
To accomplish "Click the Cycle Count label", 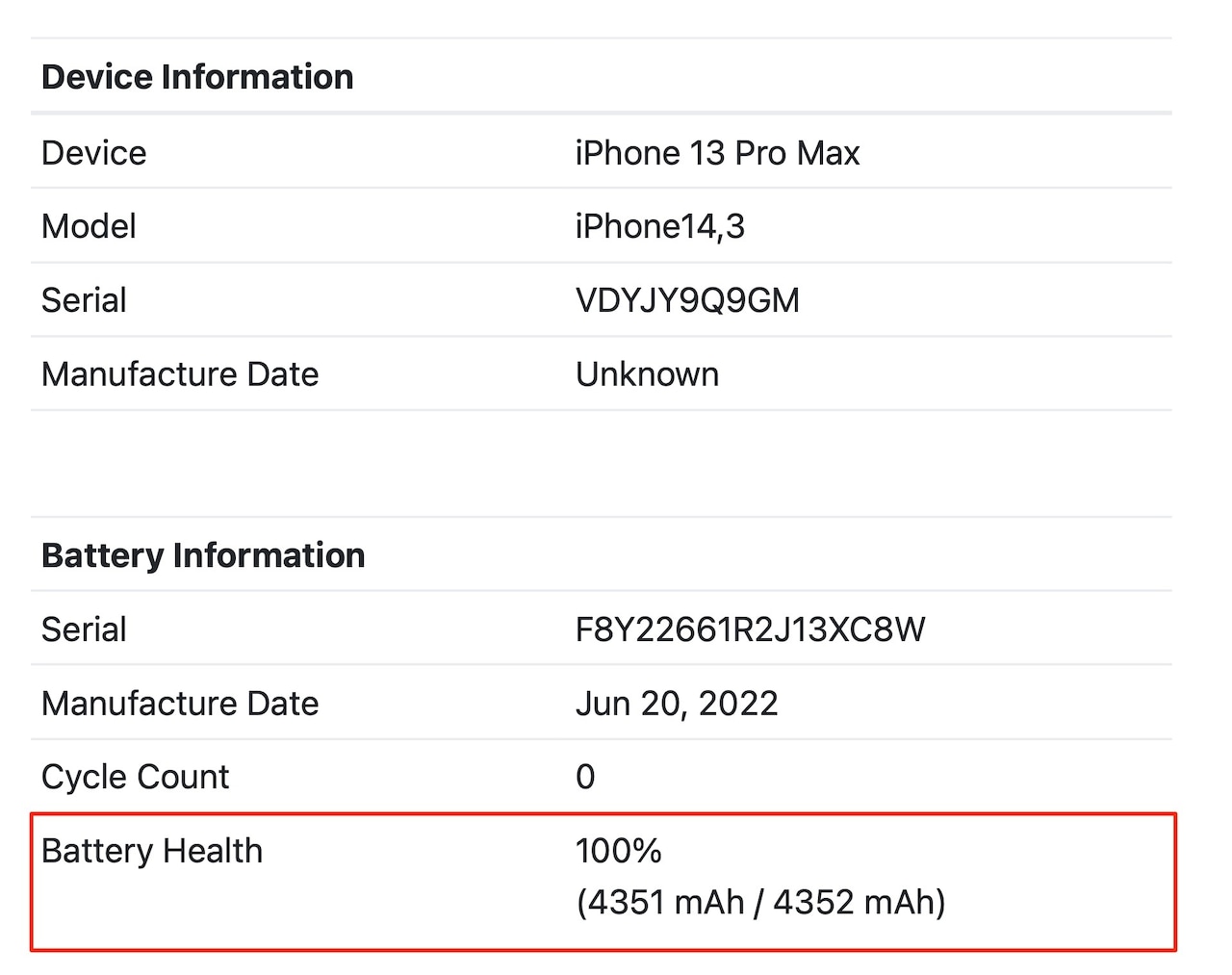I will tap(135, 777).
